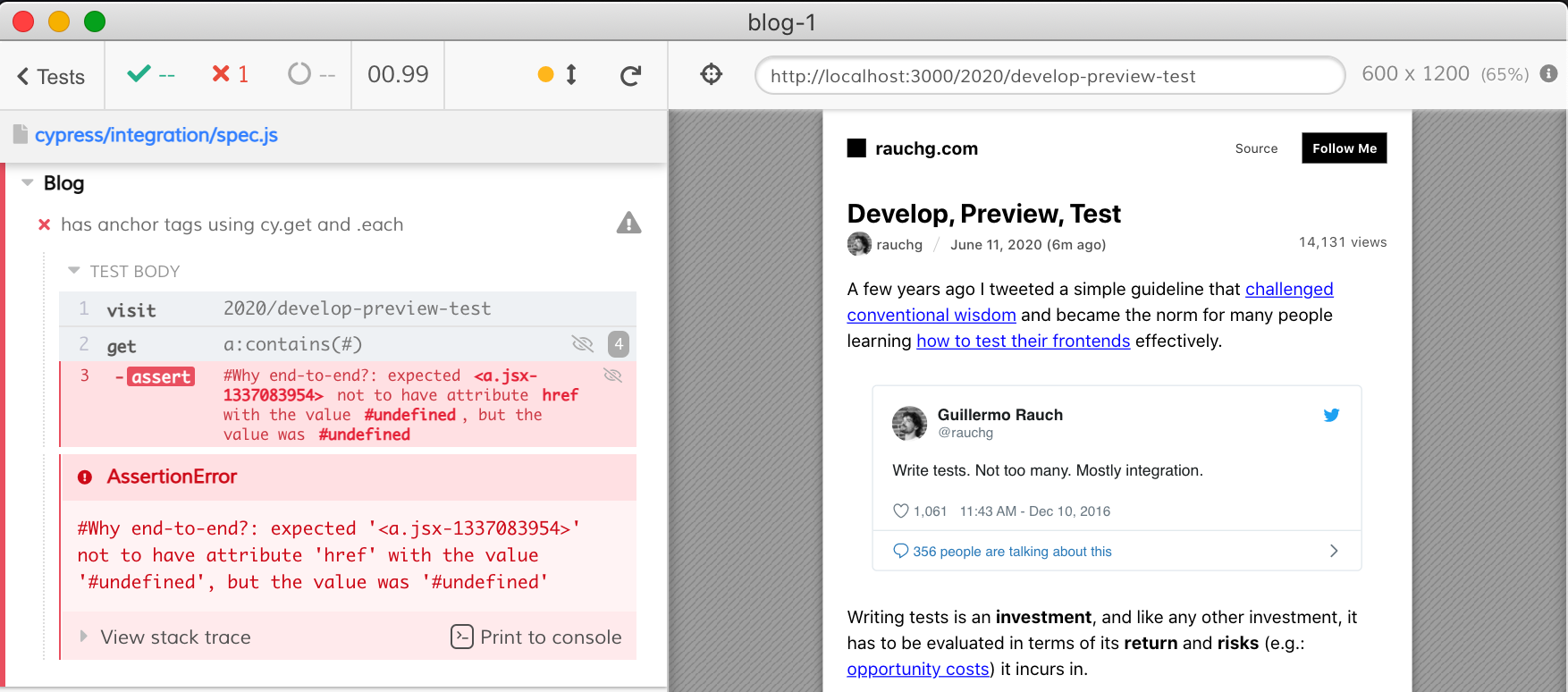
Task: Toggle auto-scrolling arrow icon
Action: 571,74
